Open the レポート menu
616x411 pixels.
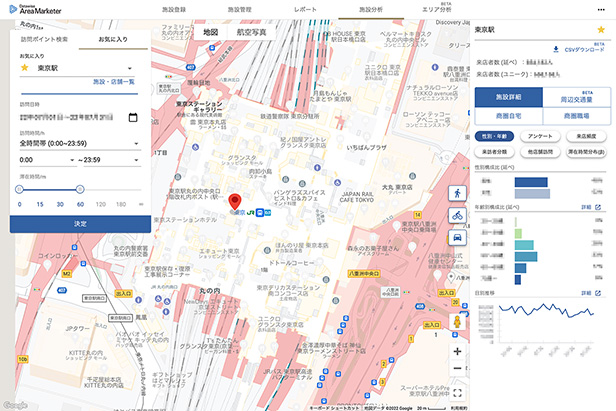pyautogui.click(x=305, y=9)
